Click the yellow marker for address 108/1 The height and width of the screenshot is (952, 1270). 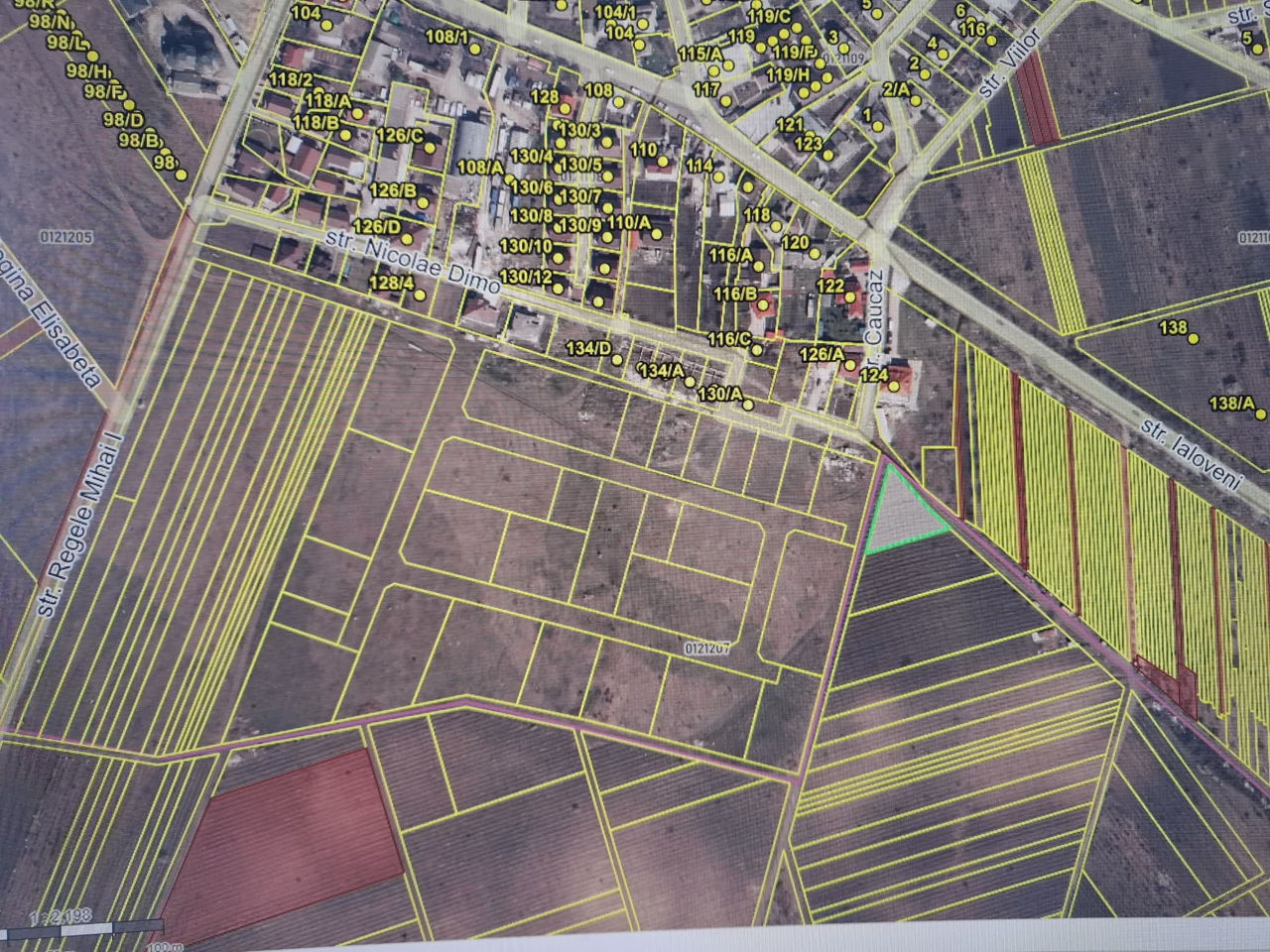pyautogui.click(x=474, y=48)
